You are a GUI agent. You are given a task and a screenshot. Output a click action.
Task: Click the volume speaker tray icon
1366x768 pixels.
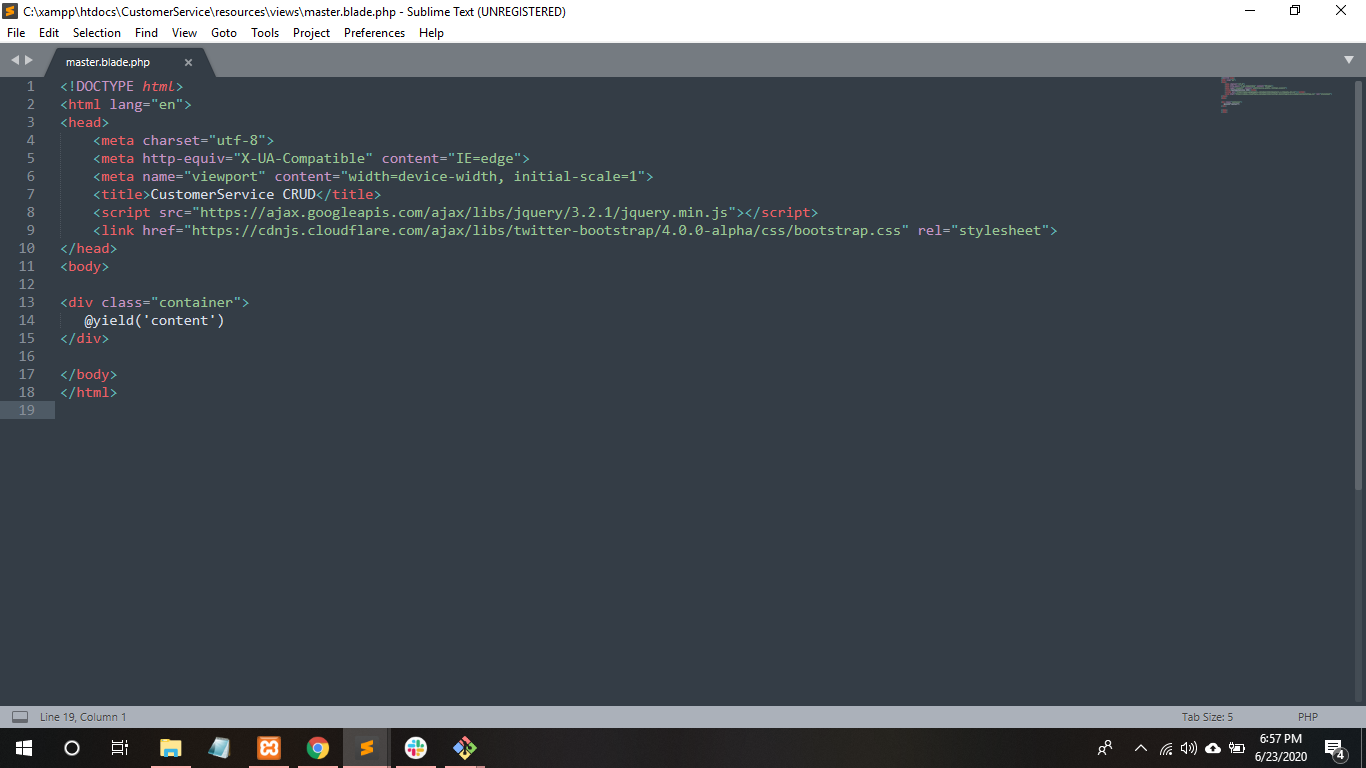click(x=1189, y=748)
